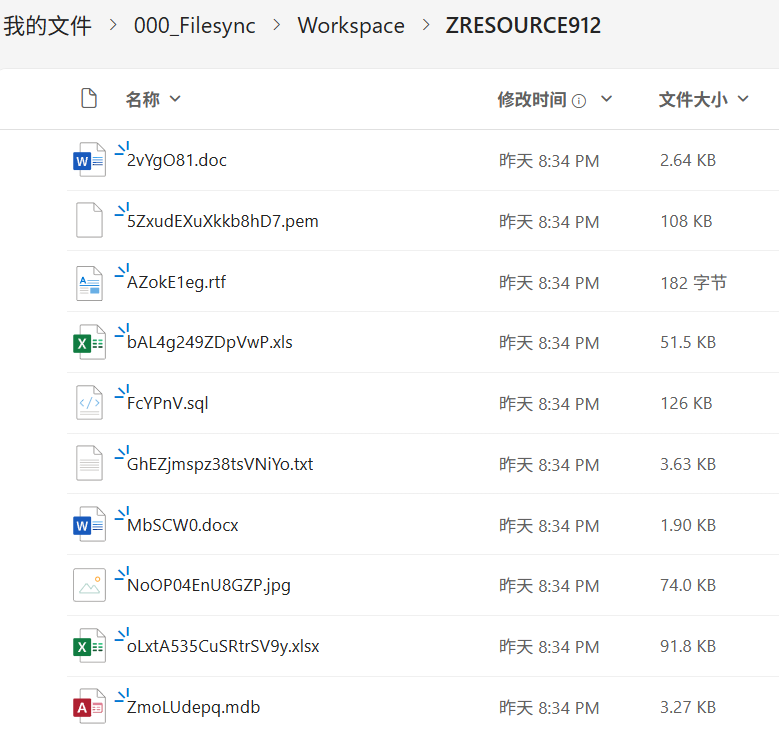The image size is (779, 731).
Task: Click modified time of 2vYgO81.doc
Action: click(x=549, y=161)
